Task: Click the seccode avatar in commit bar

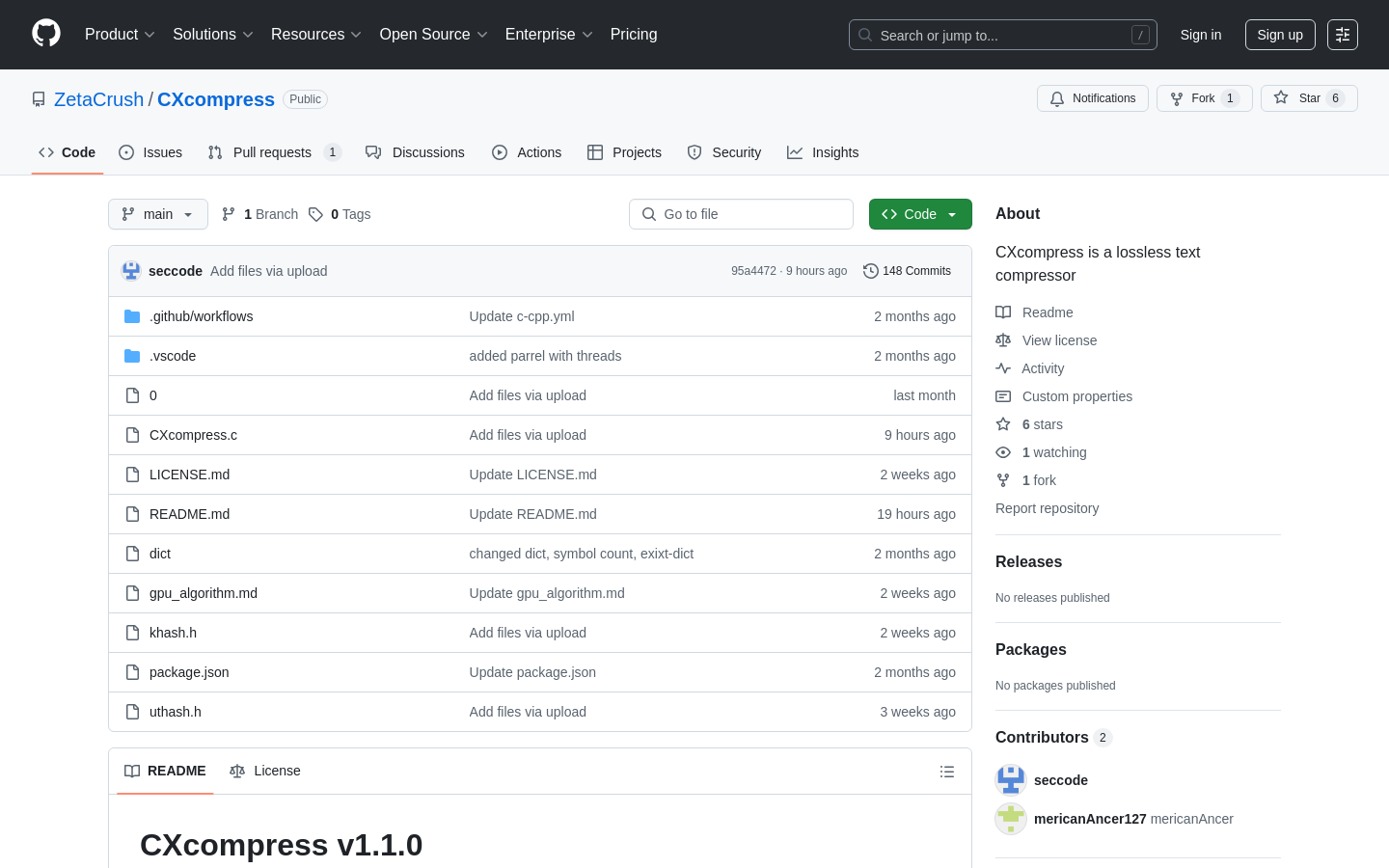Action: (131, 271)
